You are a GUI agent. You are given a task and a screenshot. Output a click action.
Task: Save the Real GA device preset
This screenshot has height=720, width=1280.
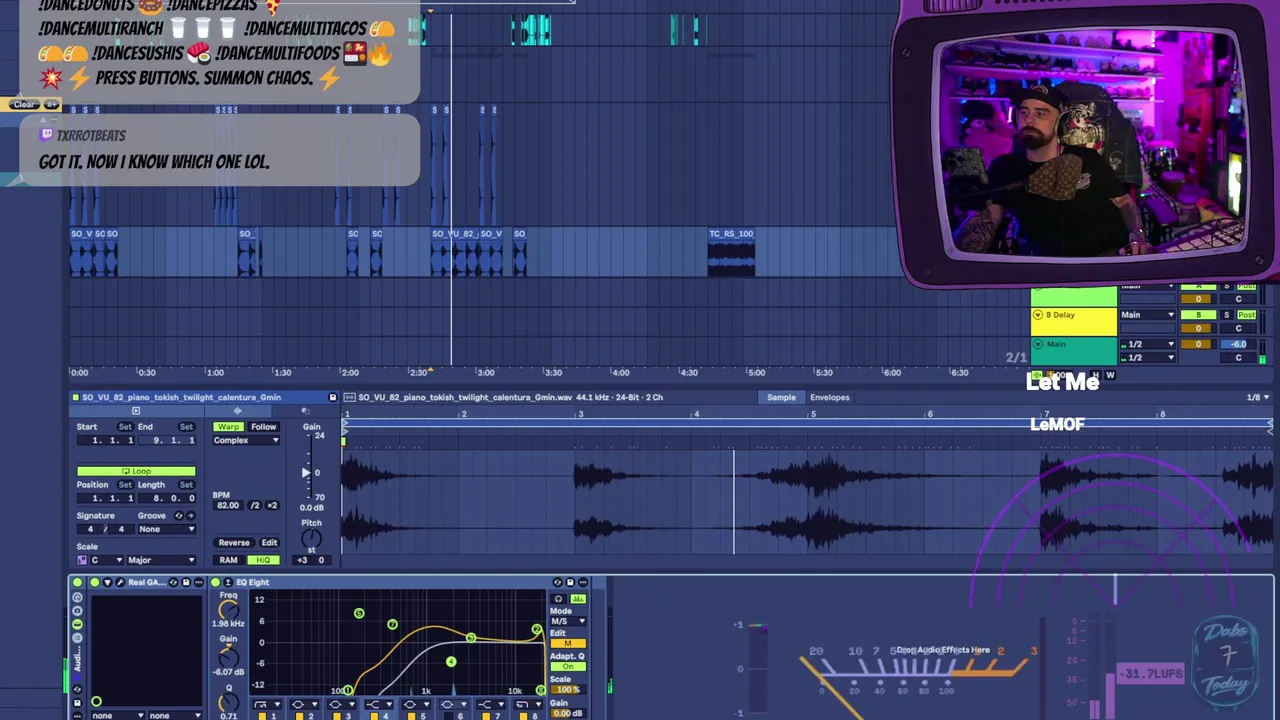click(x=185, y=582)
